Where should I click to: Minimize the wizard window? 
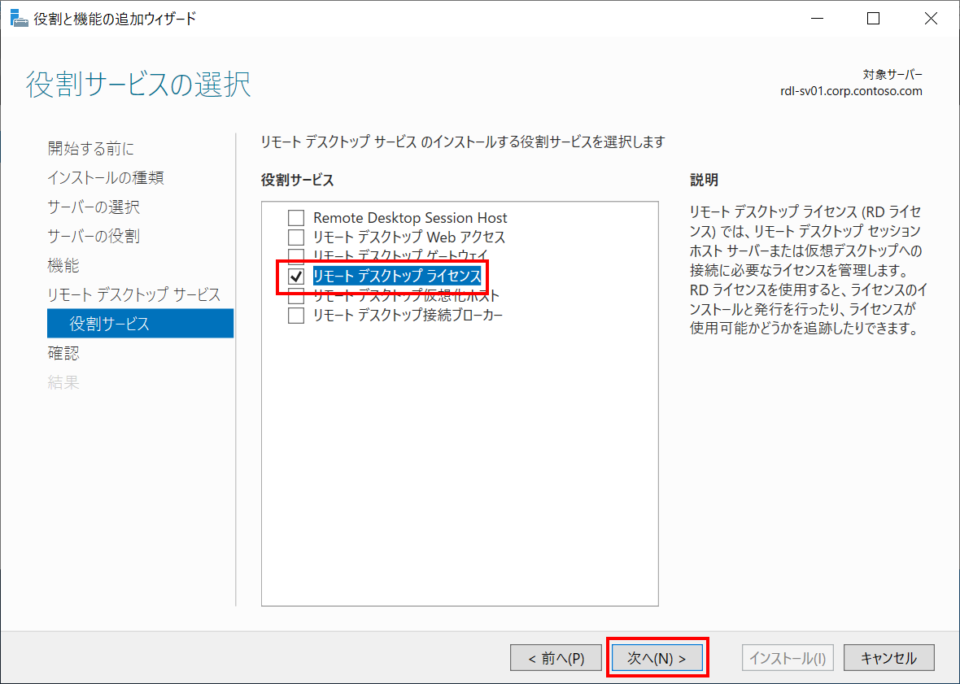[817, 18]
